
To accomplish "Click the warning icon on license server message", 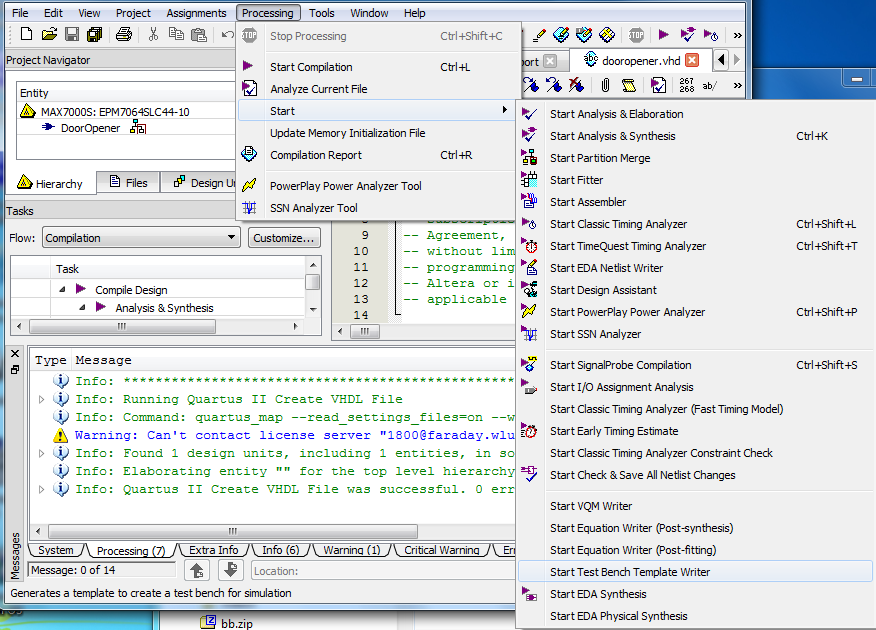I will click(60, 435).
